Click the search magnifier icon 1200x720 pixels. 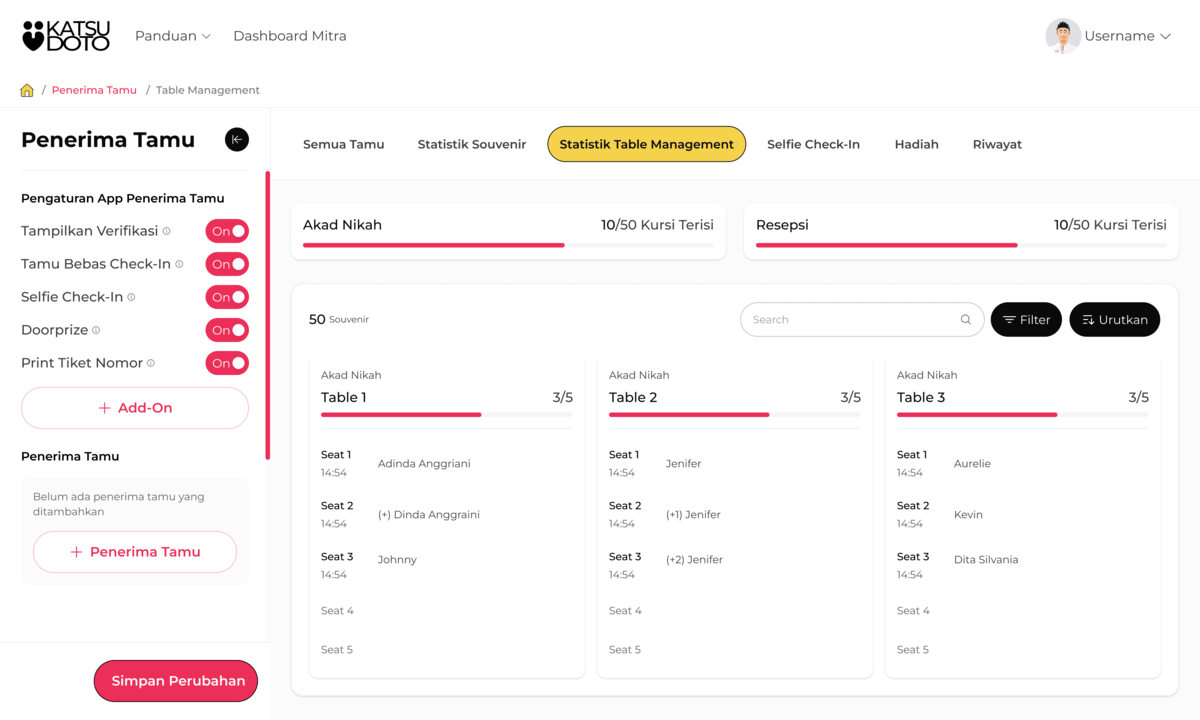(x=966, y=320)
